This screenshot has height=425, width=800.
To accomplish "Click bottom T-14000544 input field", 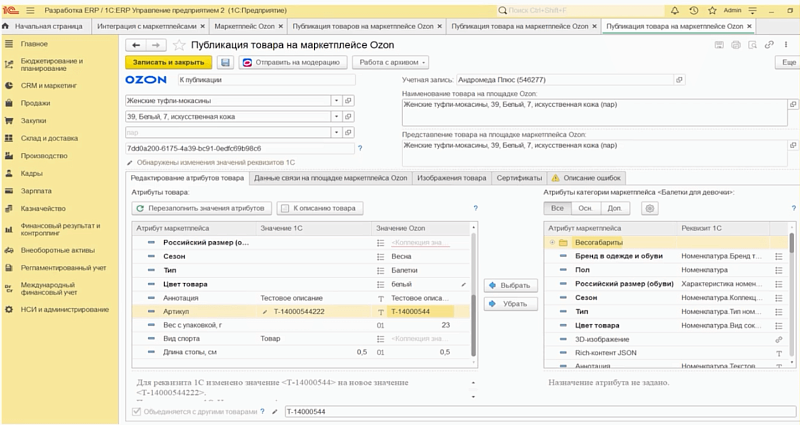I will click(x=540, y=412).
